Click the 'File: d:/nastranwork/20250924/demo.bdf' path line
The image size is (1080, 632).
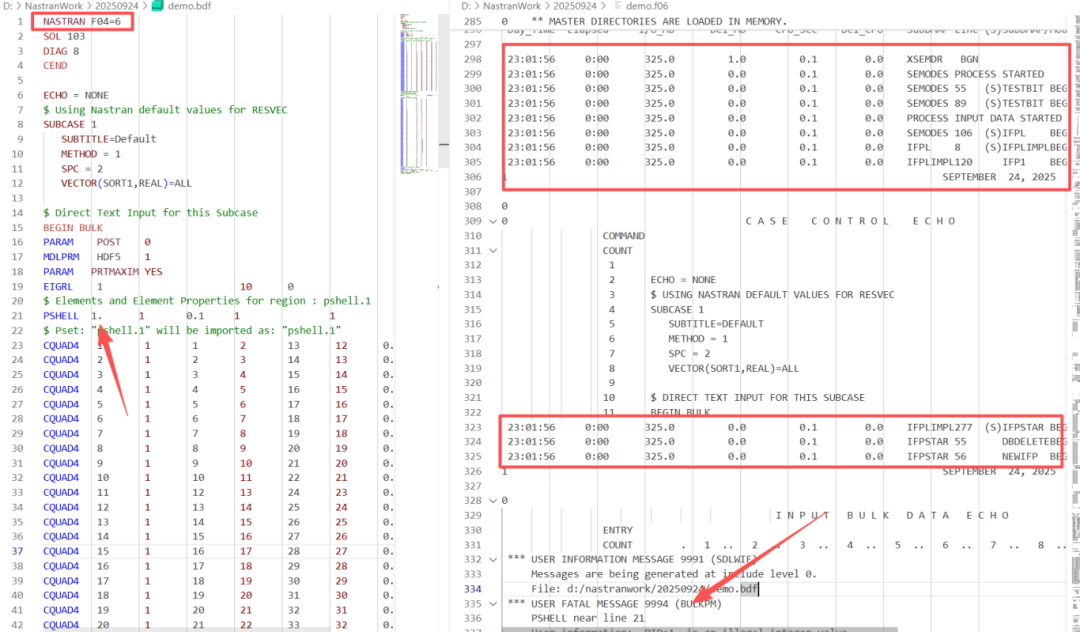pos(645,589)
